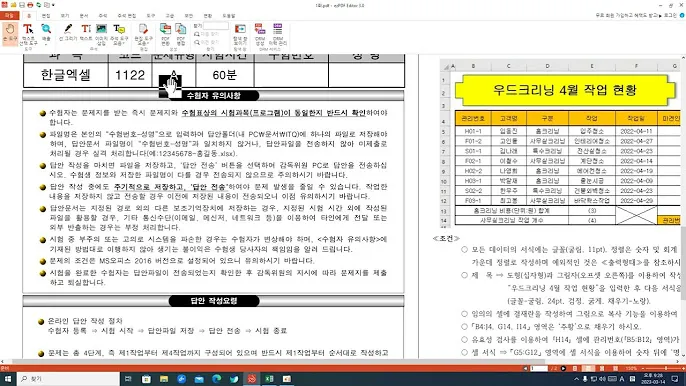Viewport: 686px width, 386px height.
Task: Open the editing tools collection dropdown
Action: pyautogui.click(x=143, y=34)
